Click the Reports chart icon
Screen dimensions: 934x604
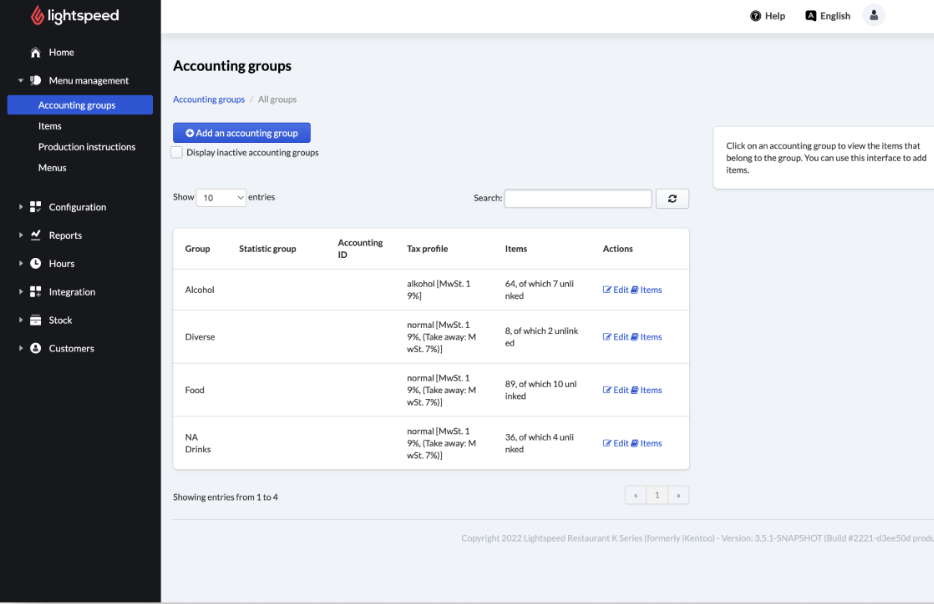click(36, 236)
